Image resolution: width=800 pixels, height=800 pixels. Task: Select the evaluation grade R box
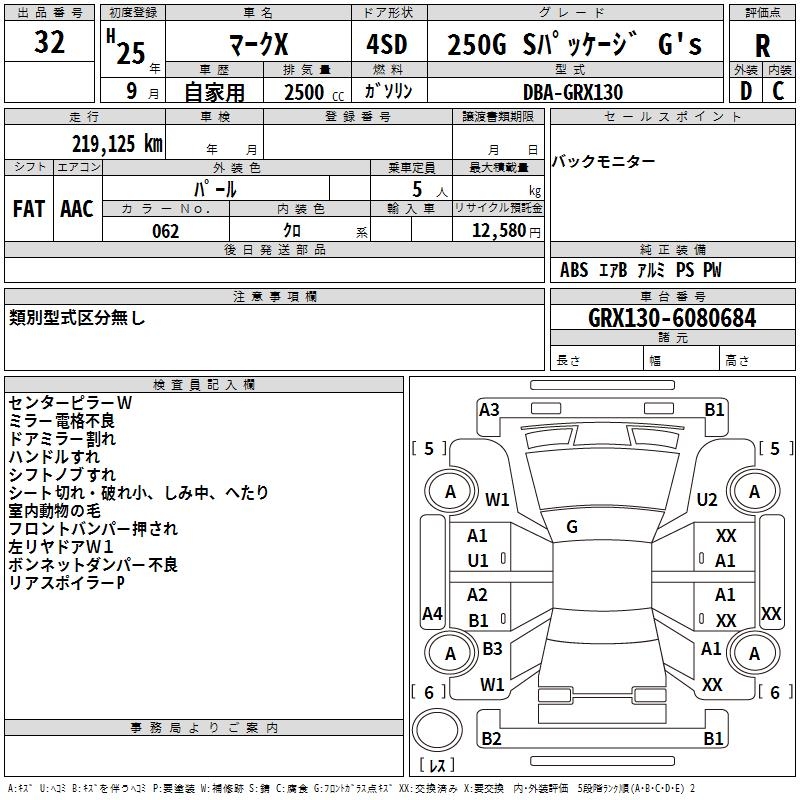coord(763,46)
